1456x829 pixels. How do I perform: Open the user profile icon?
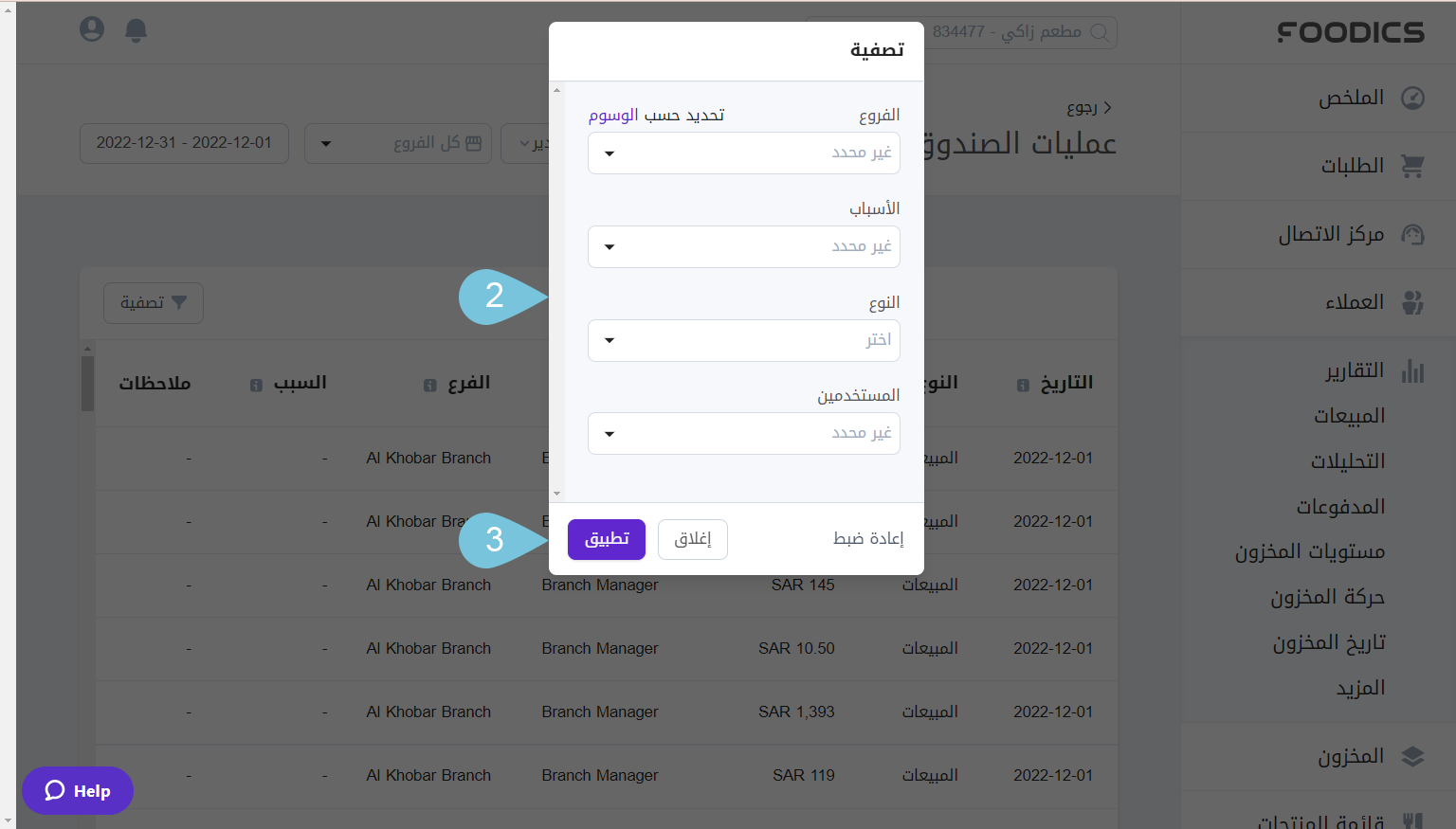[x=91, y=29]
